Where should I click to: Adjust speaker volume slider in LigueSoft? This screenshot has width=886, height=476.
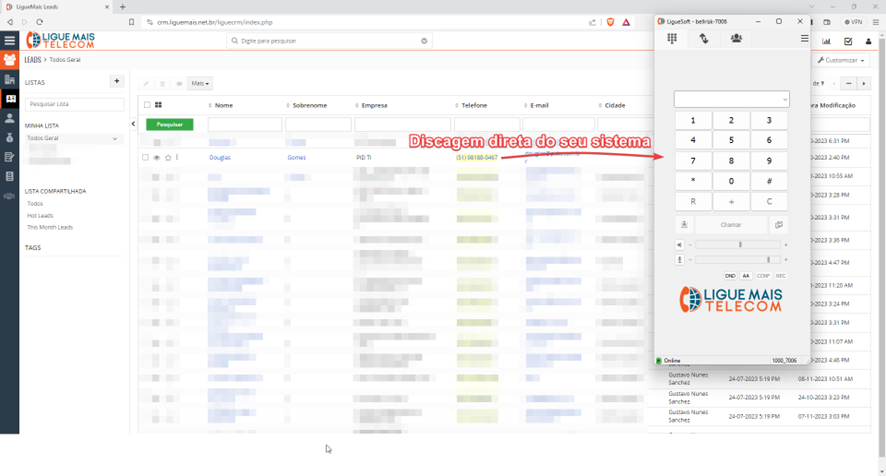(737, 245)
